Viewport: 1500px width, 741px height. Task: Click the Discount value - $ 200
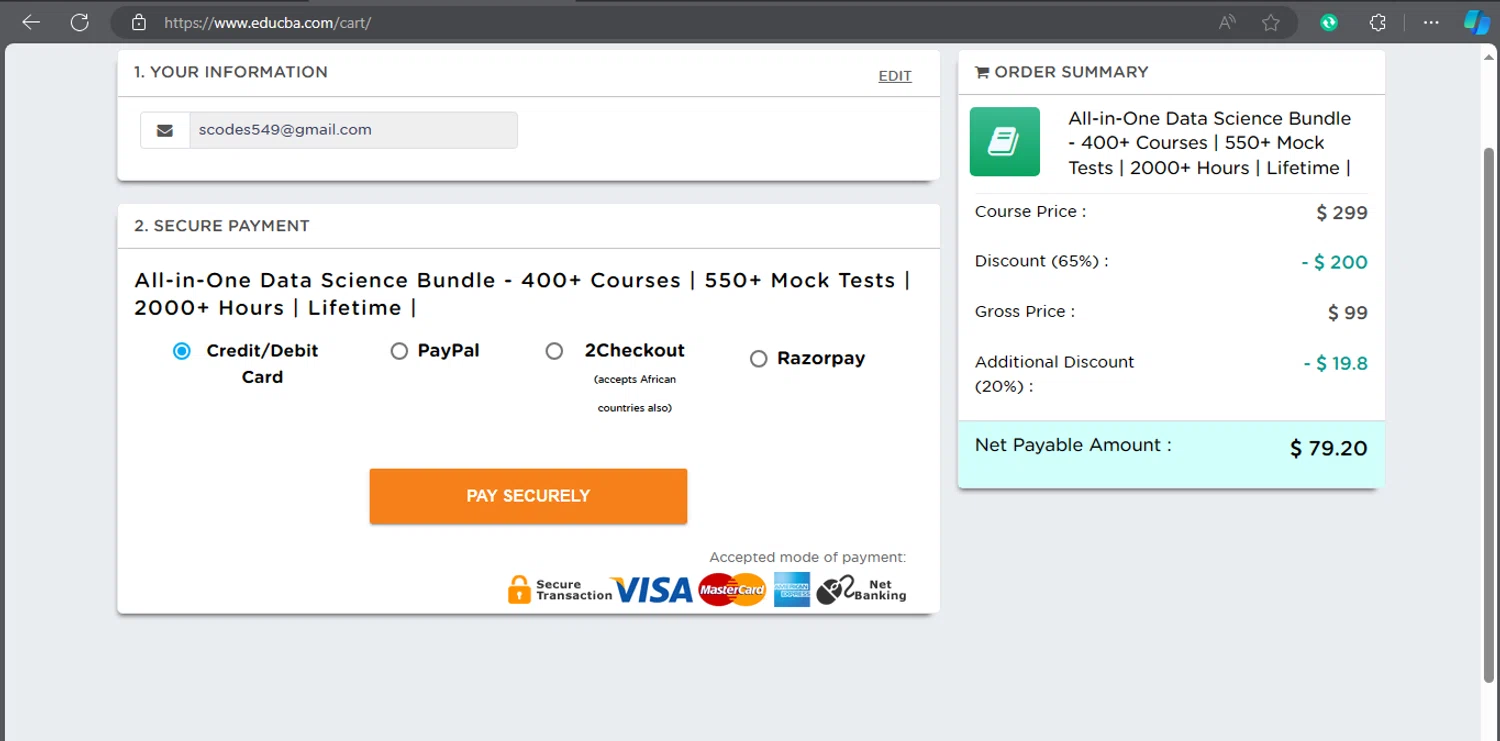[1334, 263]
